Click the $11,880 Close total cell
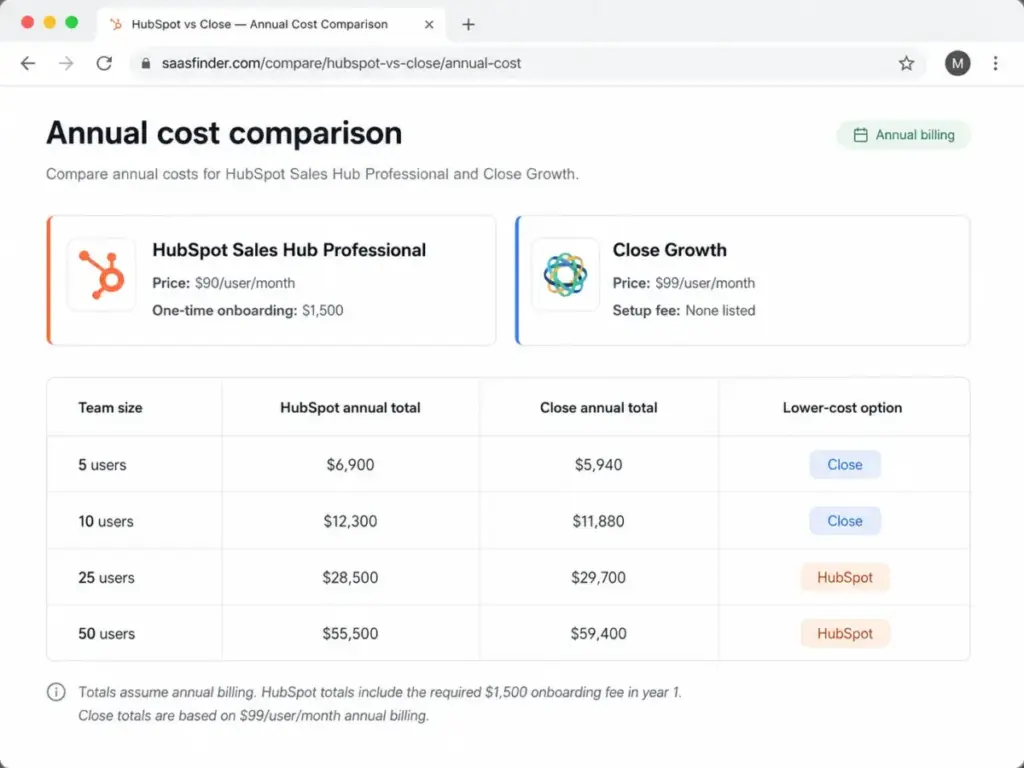This screenshot has height=768, width=1024. tap(598, 521)
